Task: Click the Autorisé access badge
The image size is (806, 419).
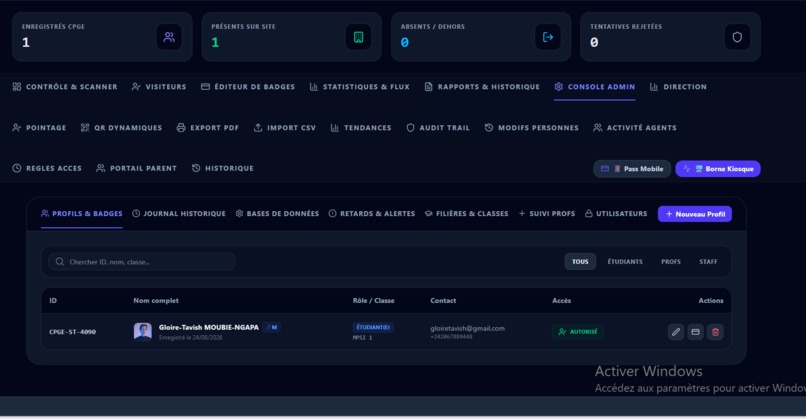Action: click(x=578, y=332)
